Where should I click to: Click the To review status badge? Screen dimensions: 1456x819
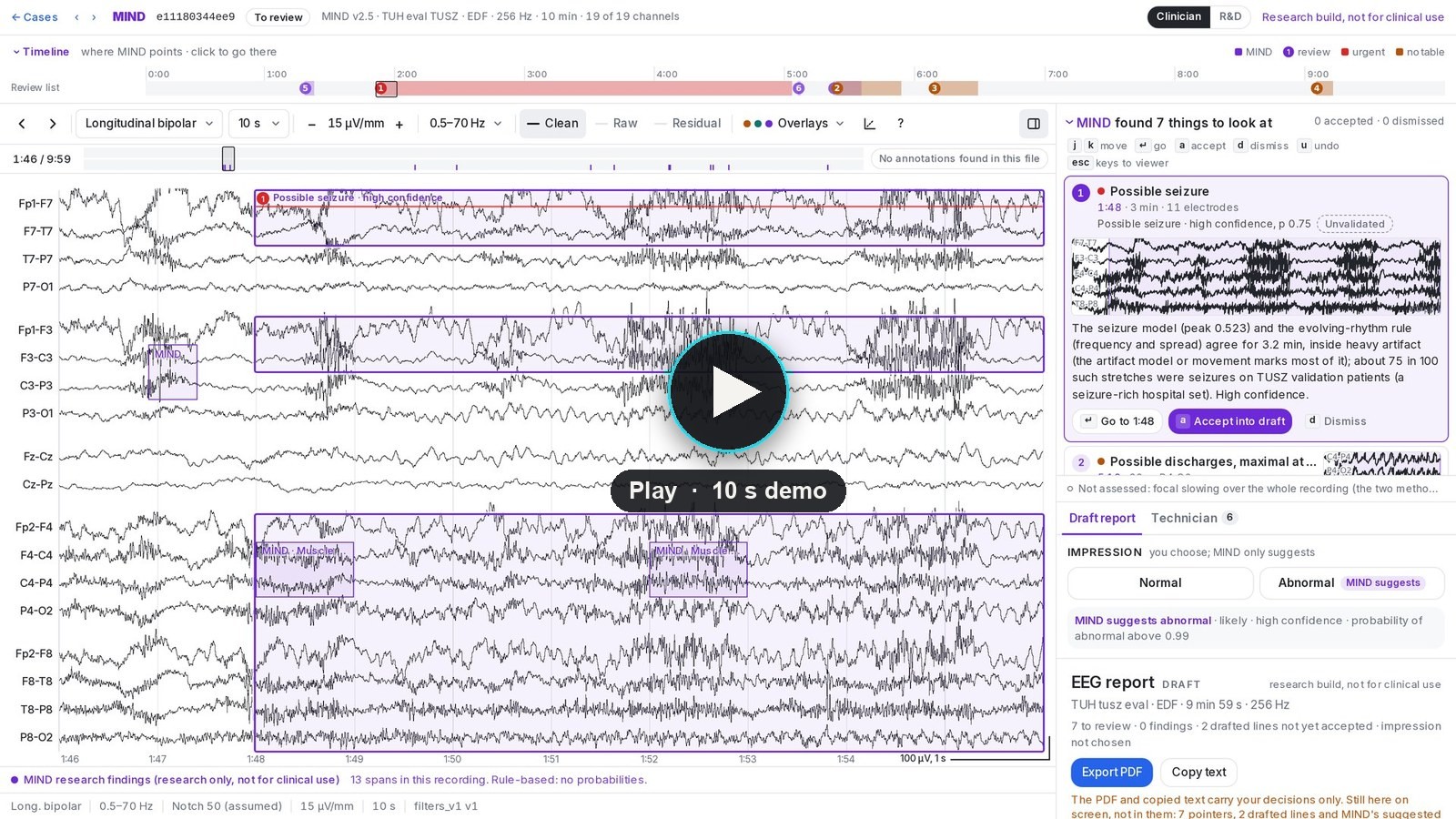click(x=278, y=17)
